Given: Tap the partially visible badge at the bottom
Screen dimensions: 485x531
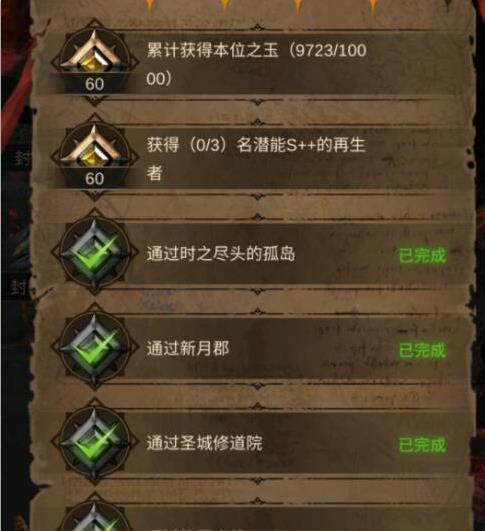Looking at the screenshot, I should click(x=94, y=513).
